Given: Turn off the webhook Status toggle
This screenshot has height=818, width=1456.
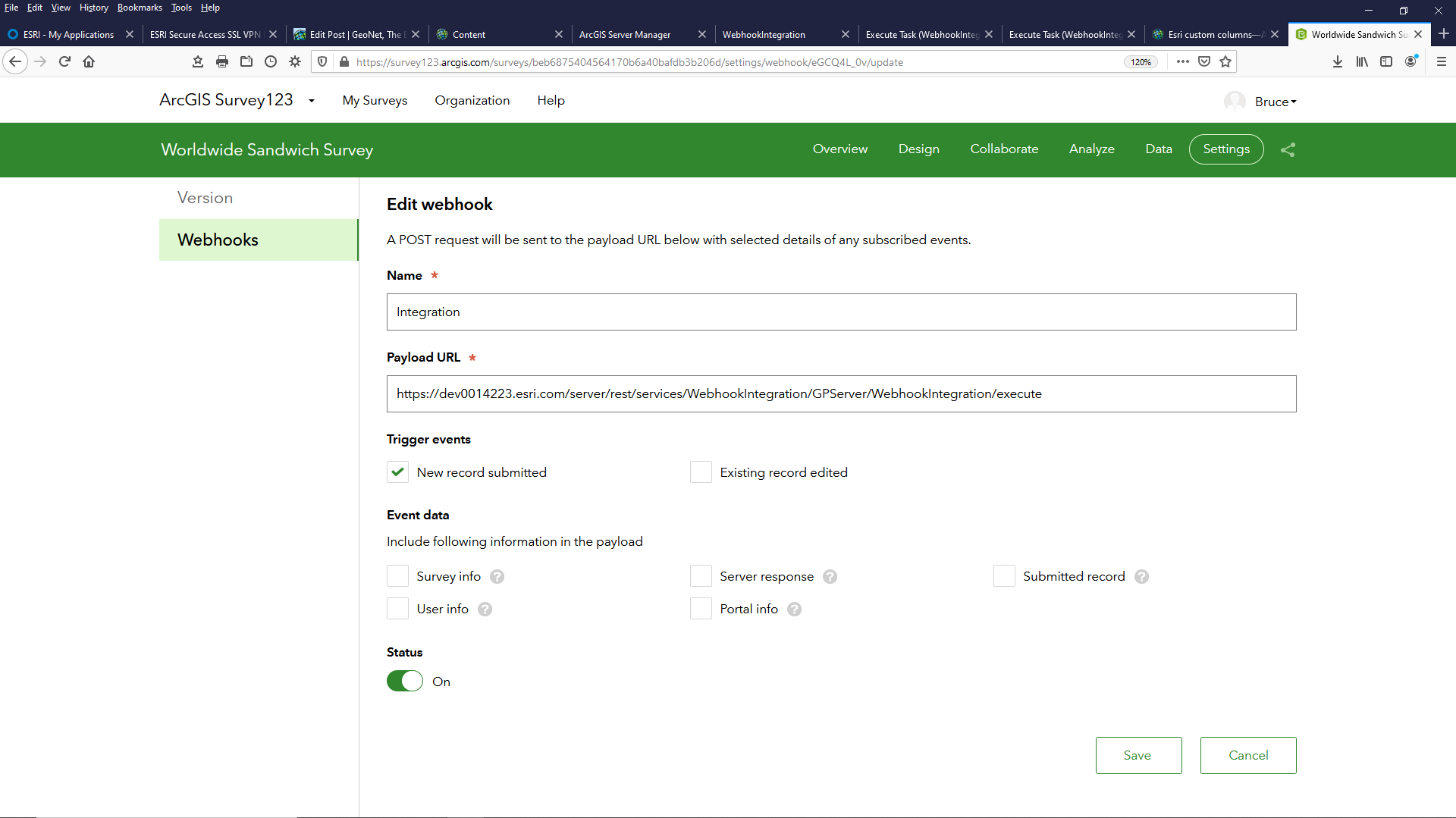Looking at the screenshot, I should [x=405, y=681].
